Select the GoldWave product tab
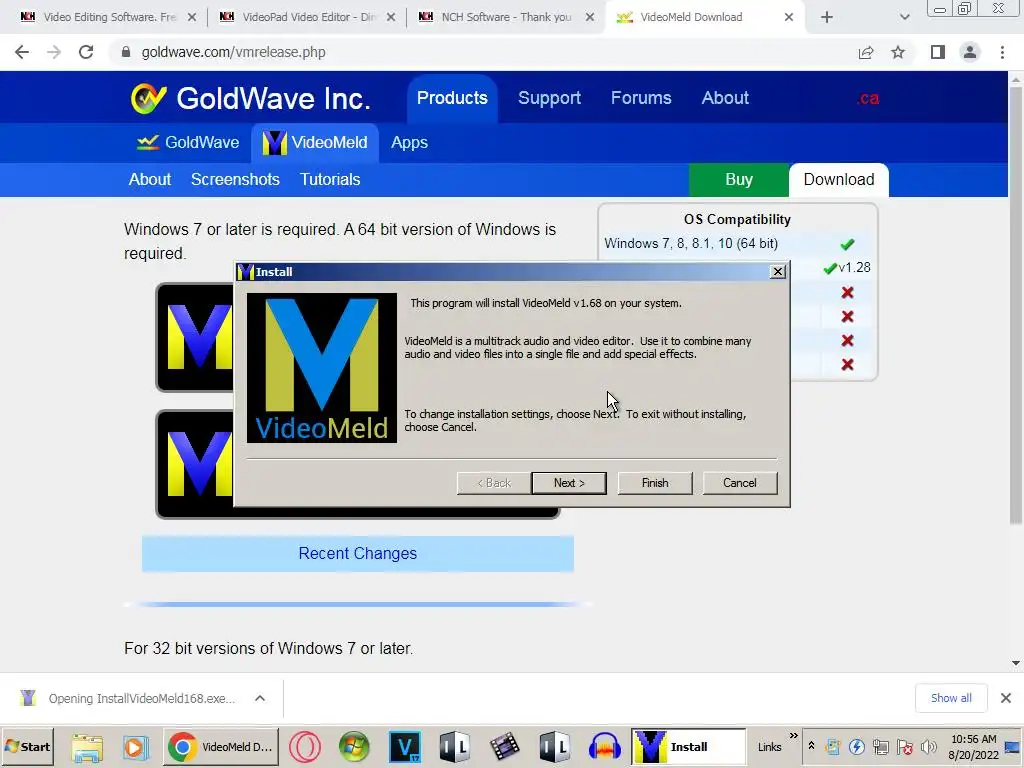Viewport: 1024px width, 768px height. click(187, 142)
